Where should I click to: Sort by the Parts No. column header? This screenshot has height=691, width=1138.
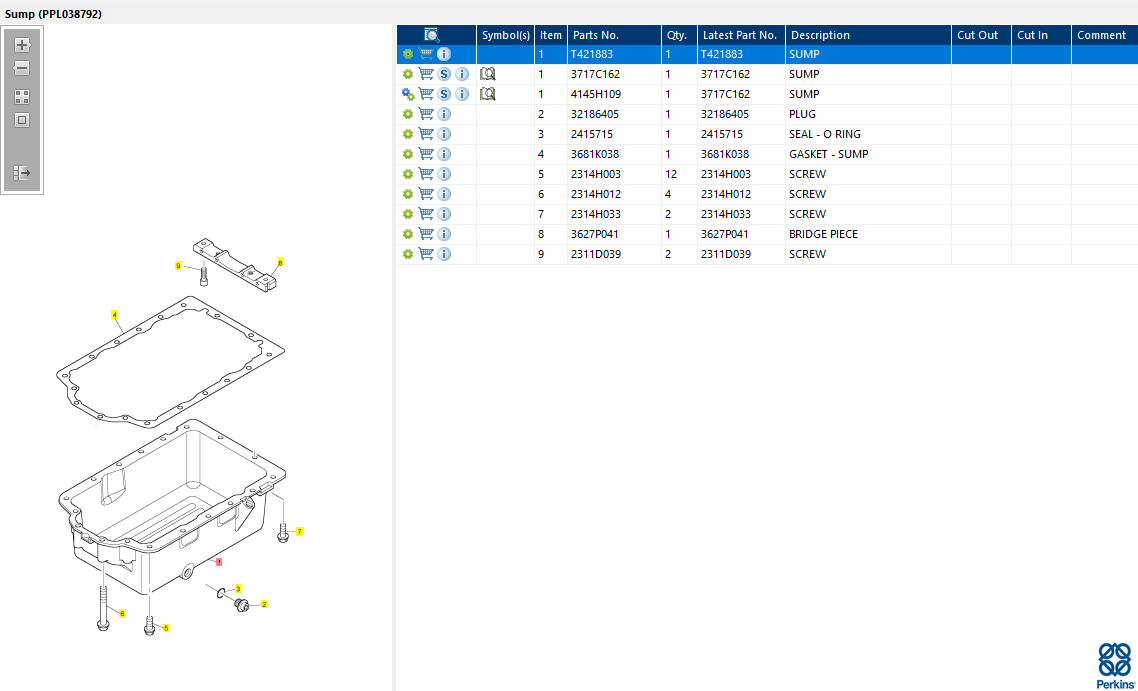click(x=615, y=35)
